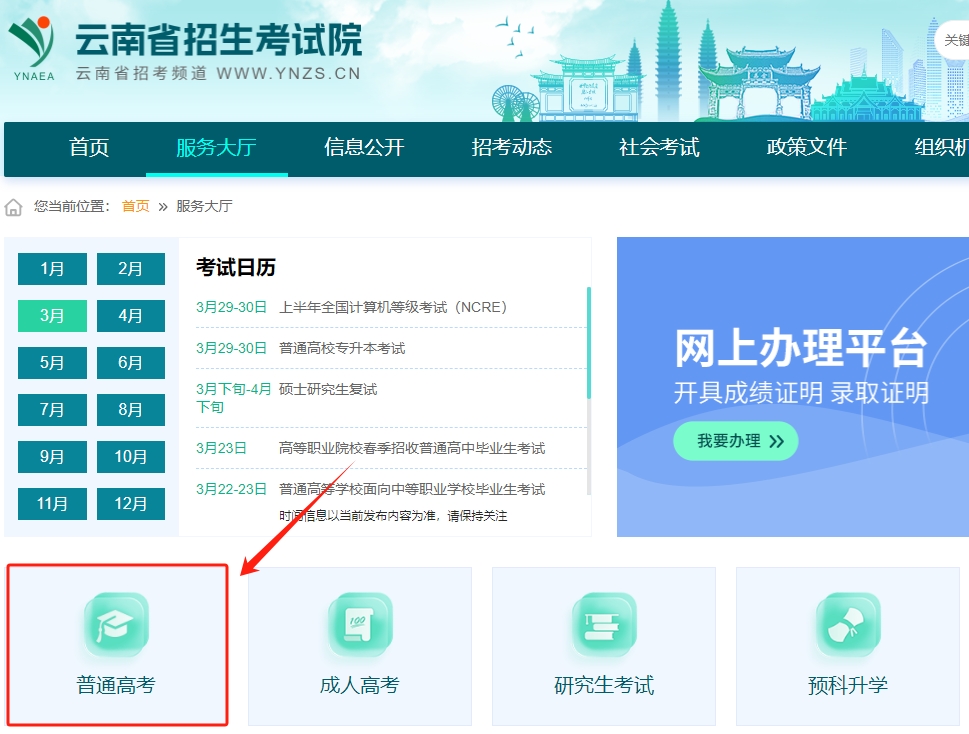Open 招考动态 menu item
The image size is (969, 734).
pyautogui.click(x=511, y=148)
